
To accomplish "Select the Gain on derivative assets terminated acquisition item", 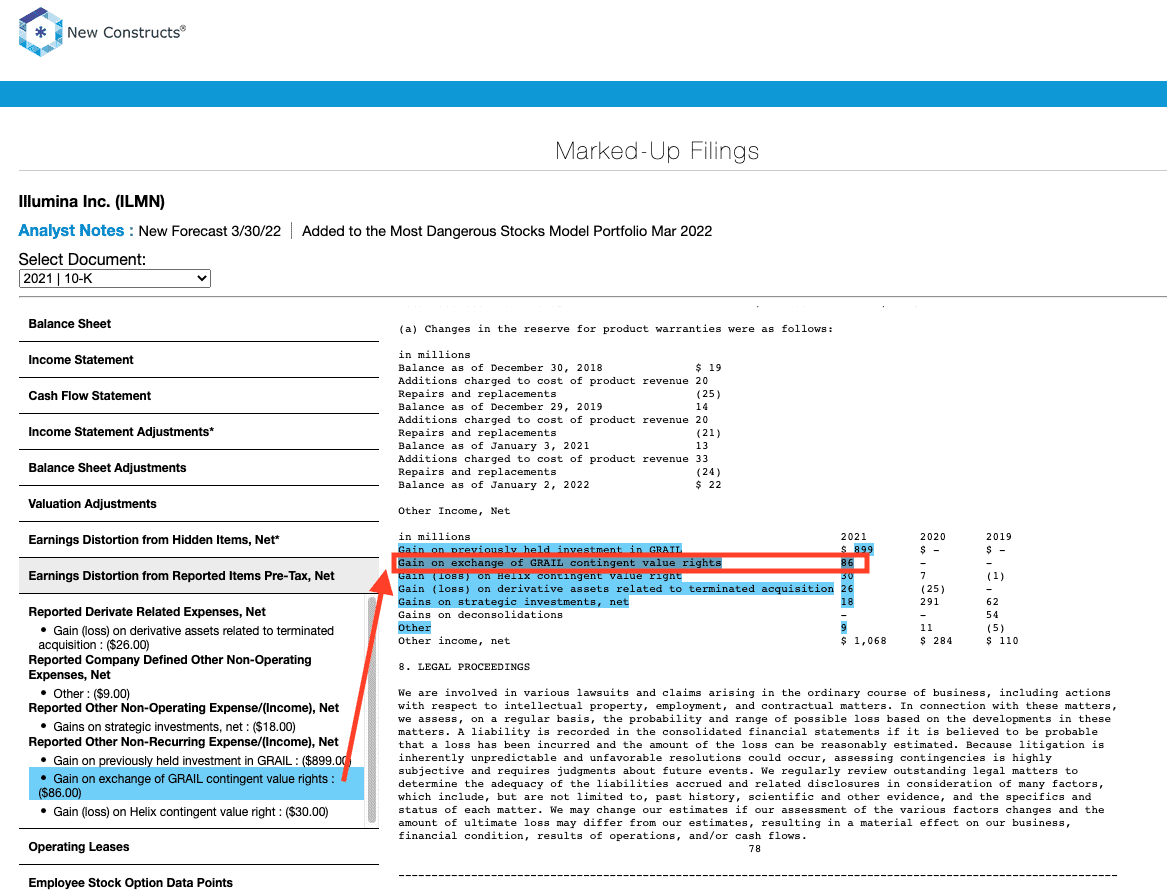I will tap(186, 638).
